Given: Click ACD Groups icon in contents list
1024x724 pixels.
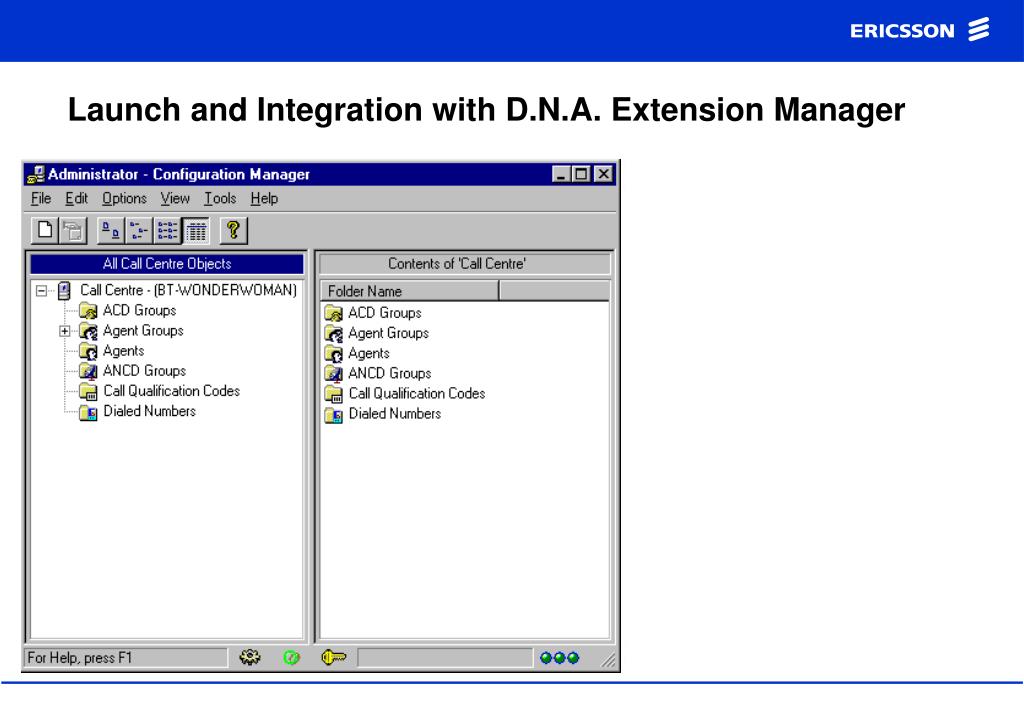Looking at the screenshot, I should (334, 313).
